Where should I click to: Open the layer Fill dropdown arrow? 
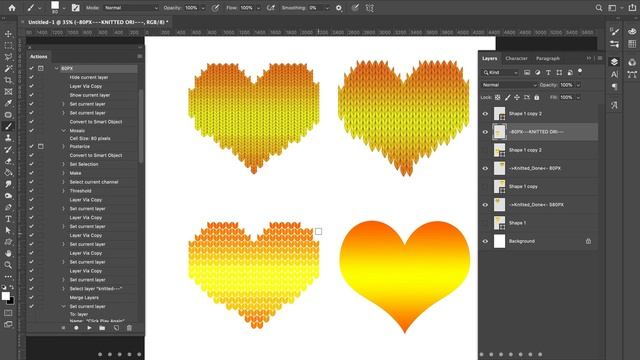pos(578,98)
